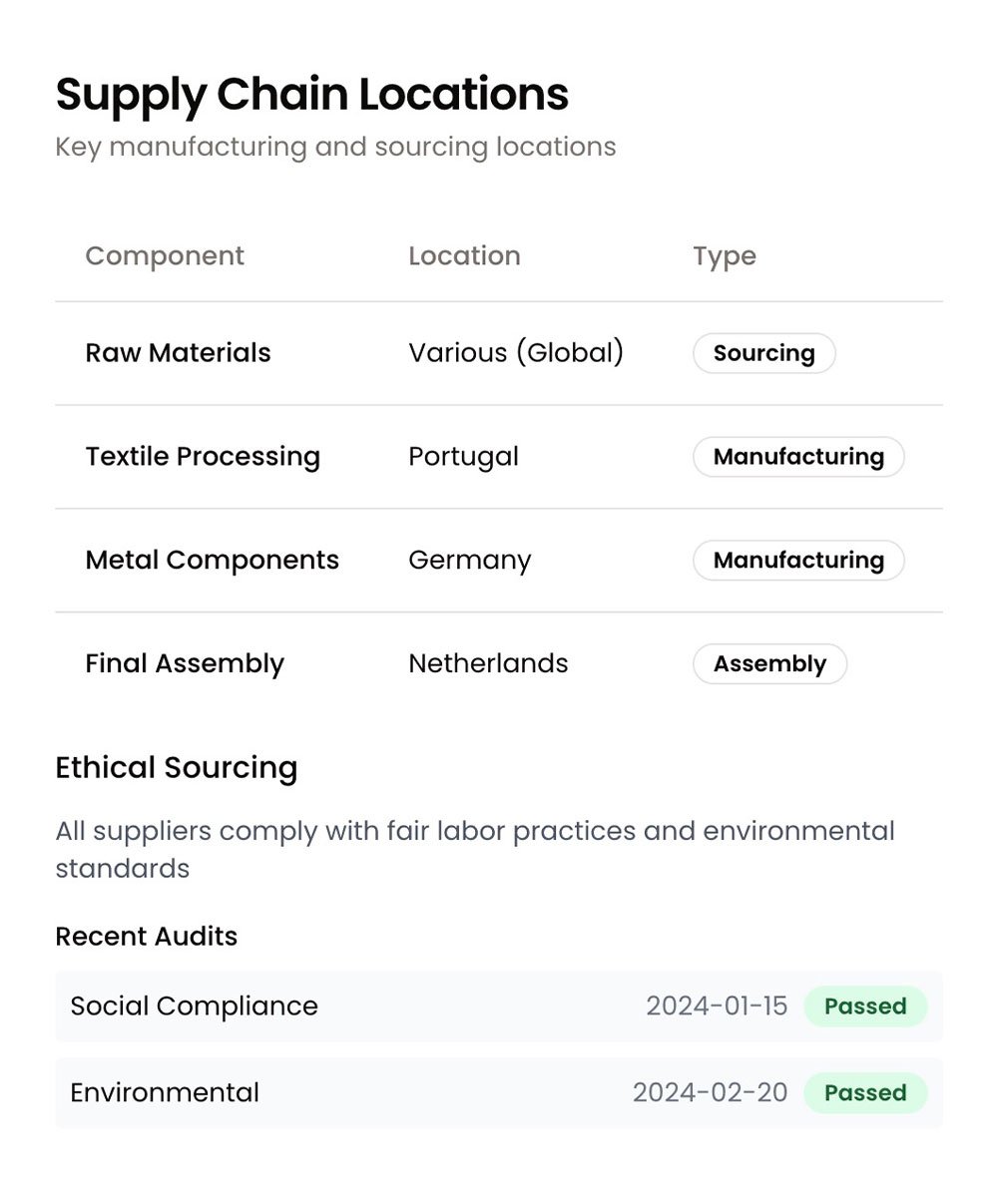Image resolution: width=998 pixels, height=1204 pixels.
Task: Click the Location column header
Action: point(464,256)
